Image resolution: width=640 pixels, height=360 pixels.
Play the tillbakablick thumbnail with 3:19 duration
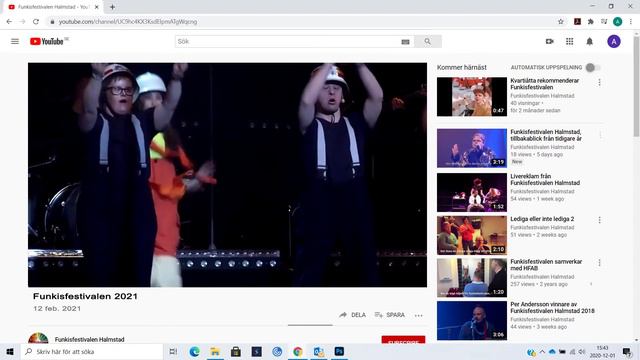point(472,148)
